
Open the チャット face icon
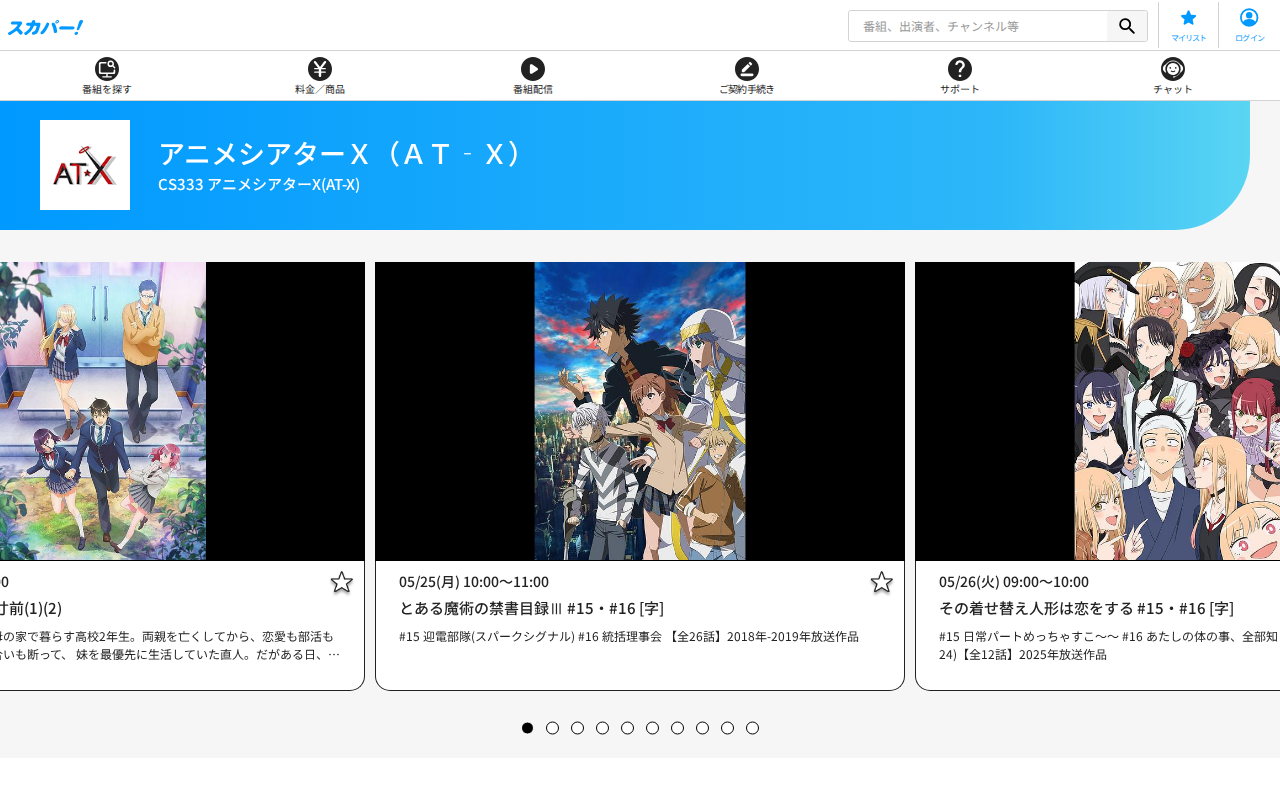pyautogui.click(x=1173, y=69)
